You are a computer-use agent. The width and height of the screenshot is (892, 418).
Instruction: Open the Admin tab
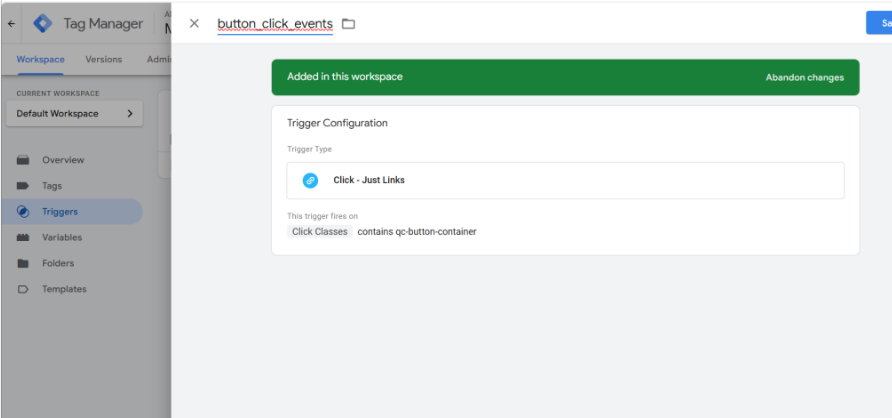158,59
